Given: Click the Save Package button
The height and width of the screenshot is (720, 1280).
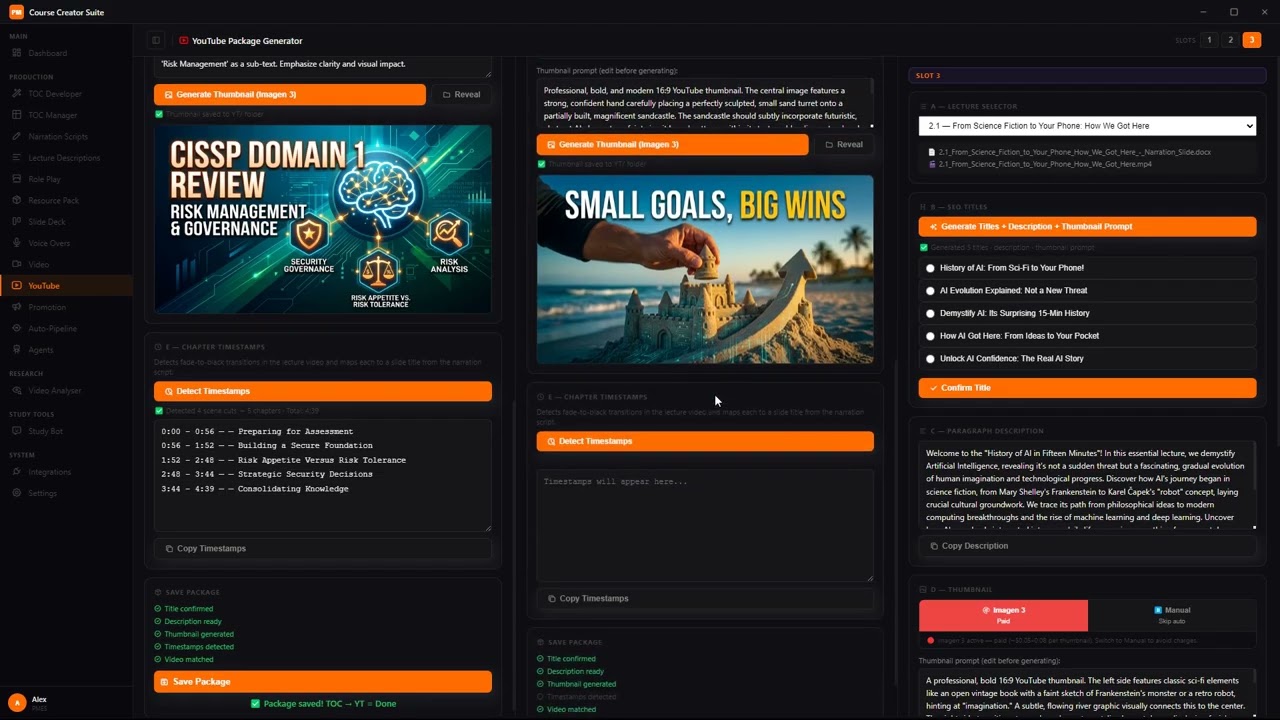Looking at the screenshot, I should pyautogui.click(x=323, y=682).
